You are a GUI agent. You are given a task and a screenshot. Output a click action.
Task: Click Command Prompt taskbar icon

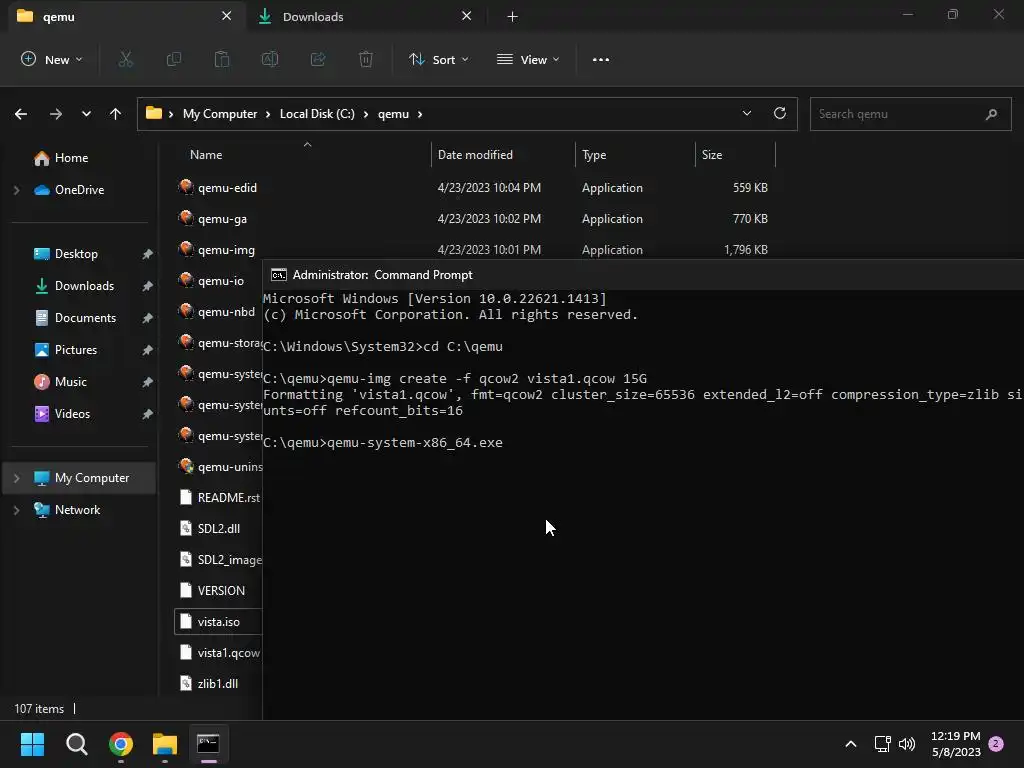(208, 743)
